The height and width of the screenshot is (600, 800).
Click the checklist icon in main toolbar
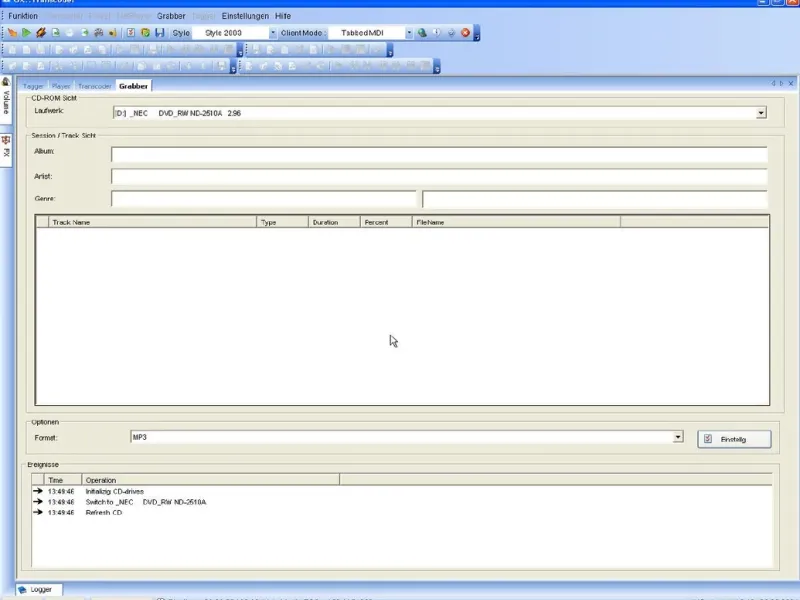(x=131, y=33)
